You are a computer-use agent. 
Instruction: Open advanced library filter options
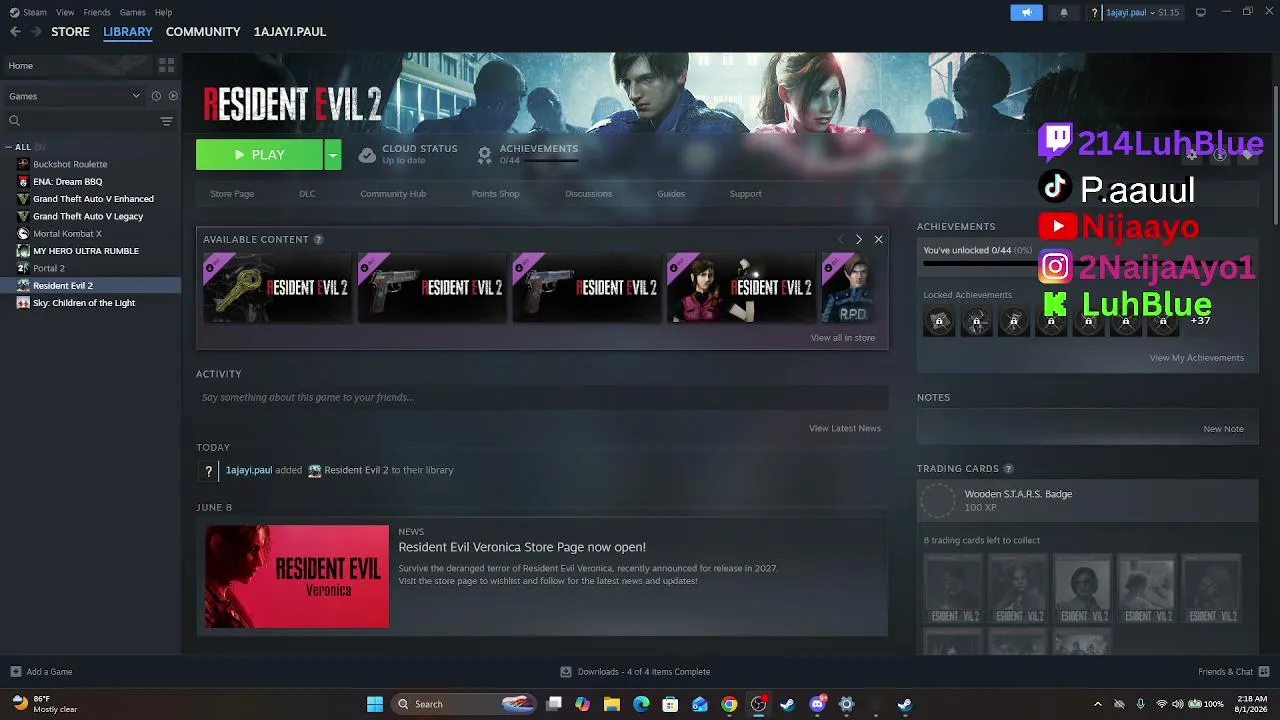click(166, 121)
